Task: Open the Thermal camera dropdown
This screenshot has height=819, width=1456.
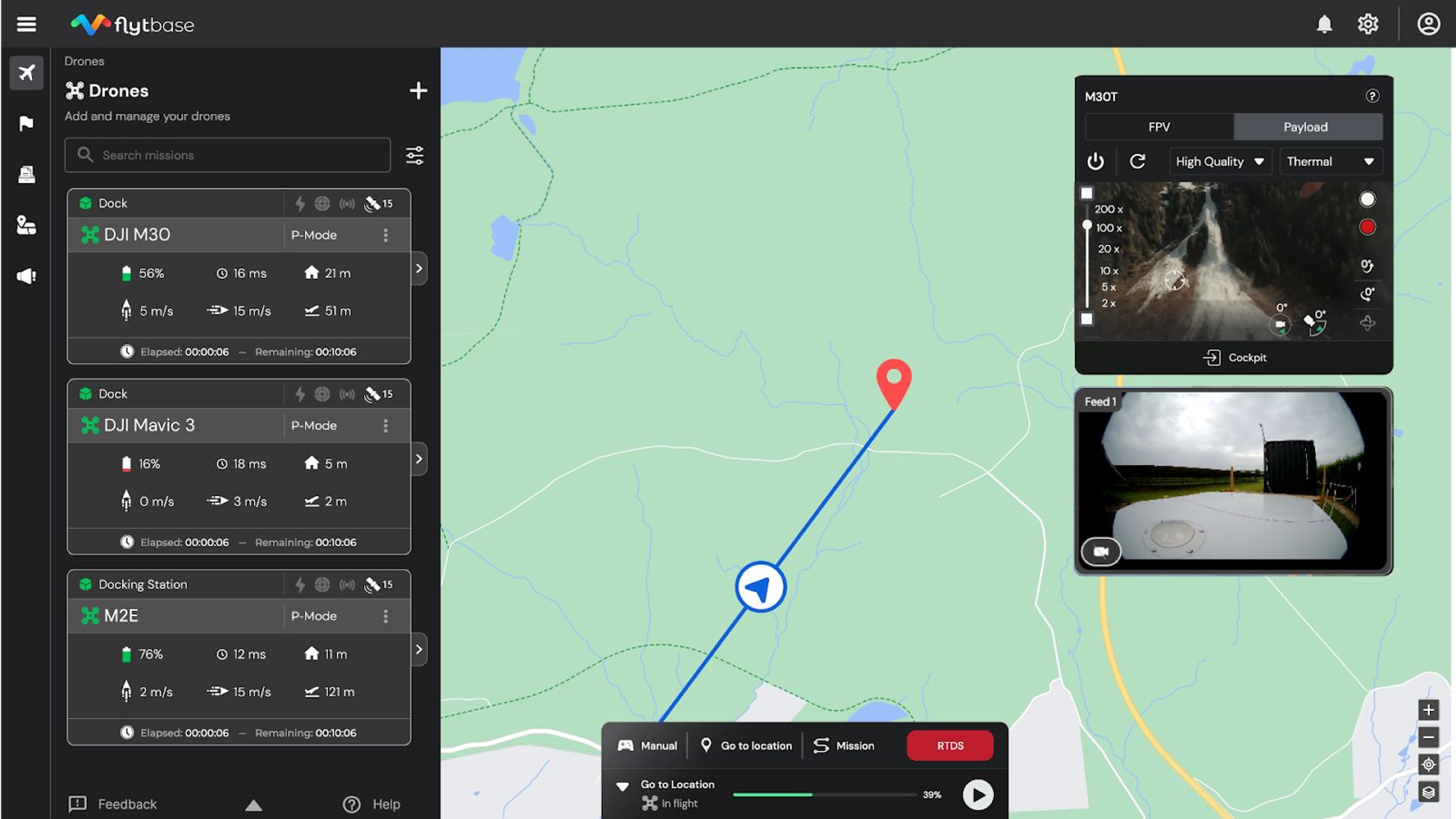Action: [1330, 162]
